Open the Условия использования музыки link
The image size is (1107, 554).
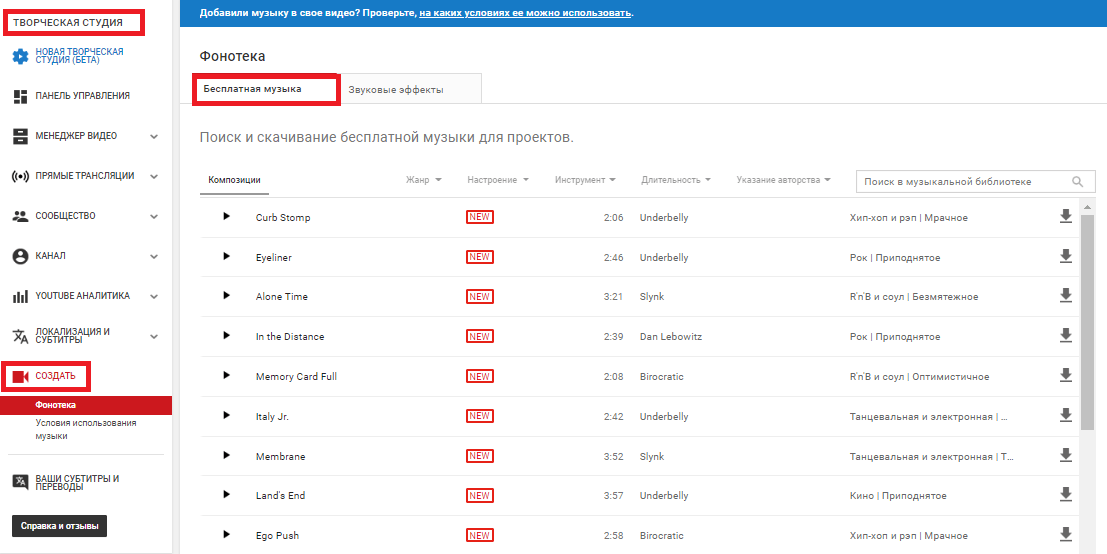85,429
